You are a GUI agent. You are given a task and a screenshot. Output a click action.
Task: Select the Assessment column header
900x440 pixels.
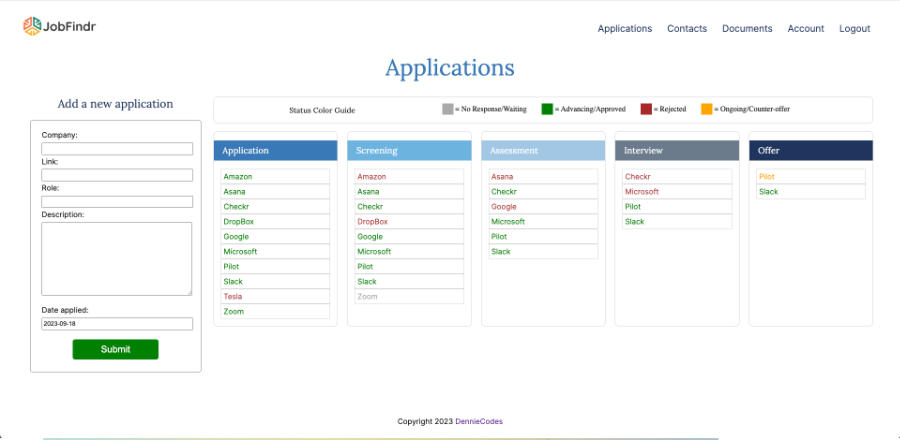click(543, 150)
